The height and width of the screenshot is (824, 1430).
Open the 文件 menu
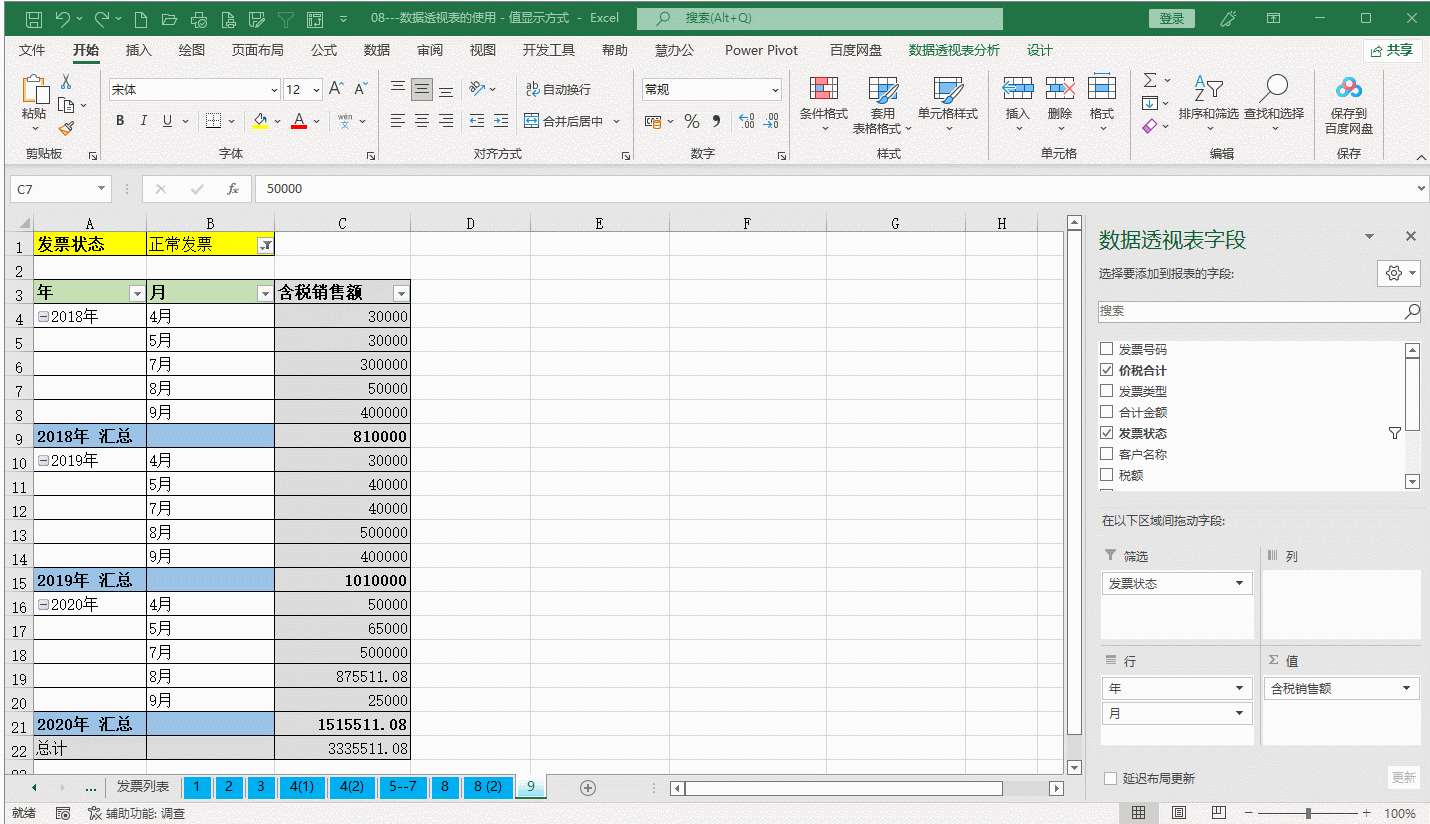click(32, 50)
